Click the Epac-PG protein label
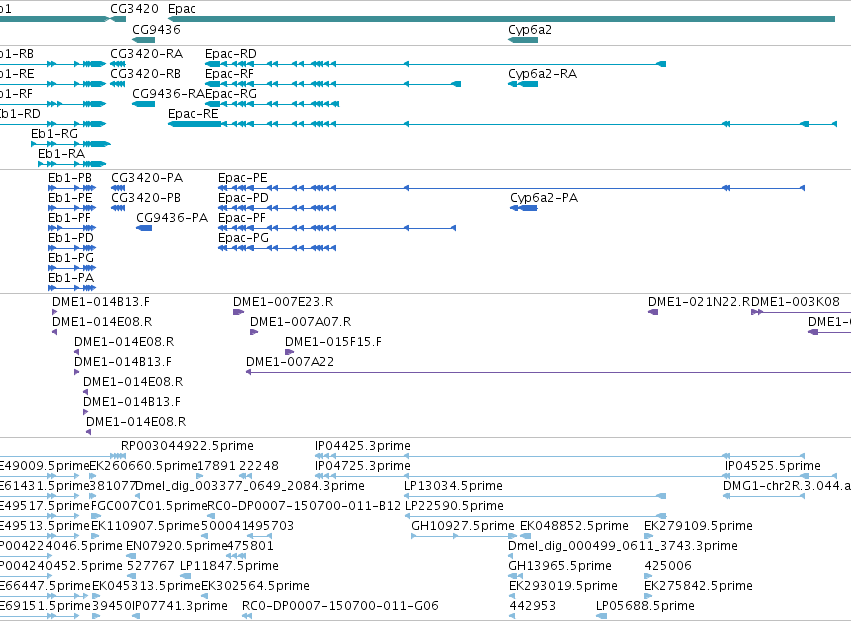 tap(243, 238)
